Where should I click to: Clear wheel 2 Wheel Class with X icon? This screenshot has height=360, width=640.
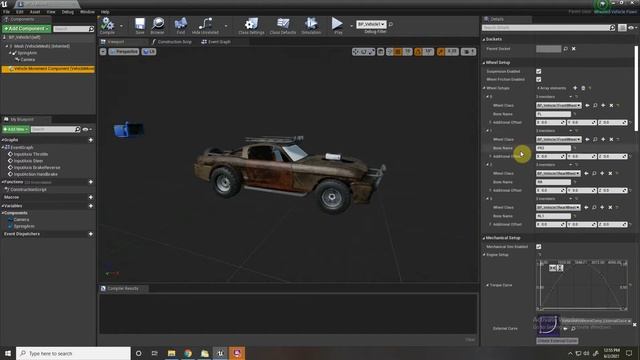coord(611,173)
